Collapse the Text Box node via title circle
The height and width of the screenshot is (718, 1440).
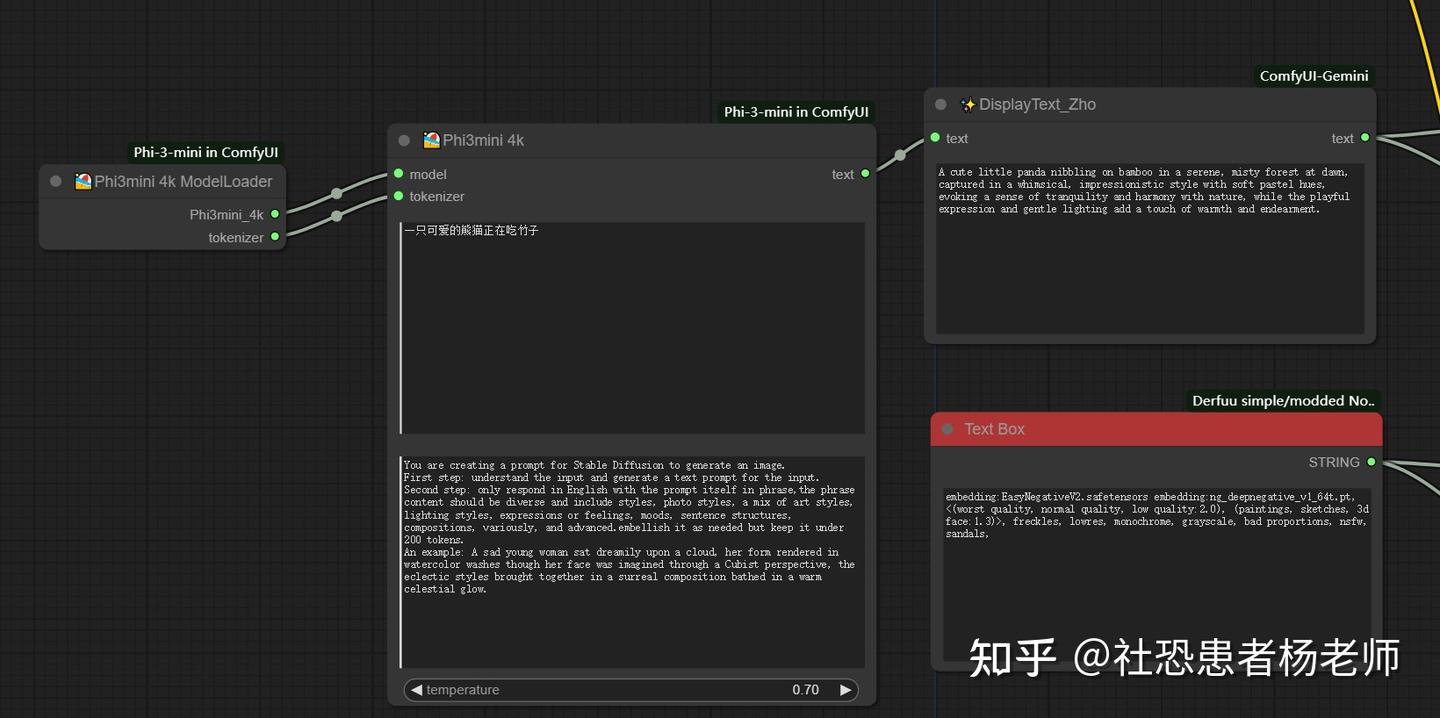pos(947,428)
